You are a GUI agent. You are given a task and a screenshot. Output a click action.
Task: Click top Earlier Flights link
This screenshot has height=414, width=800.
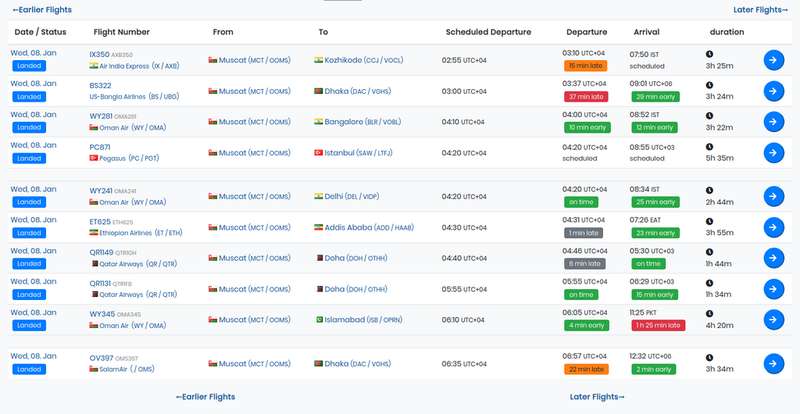pos(41,10)
